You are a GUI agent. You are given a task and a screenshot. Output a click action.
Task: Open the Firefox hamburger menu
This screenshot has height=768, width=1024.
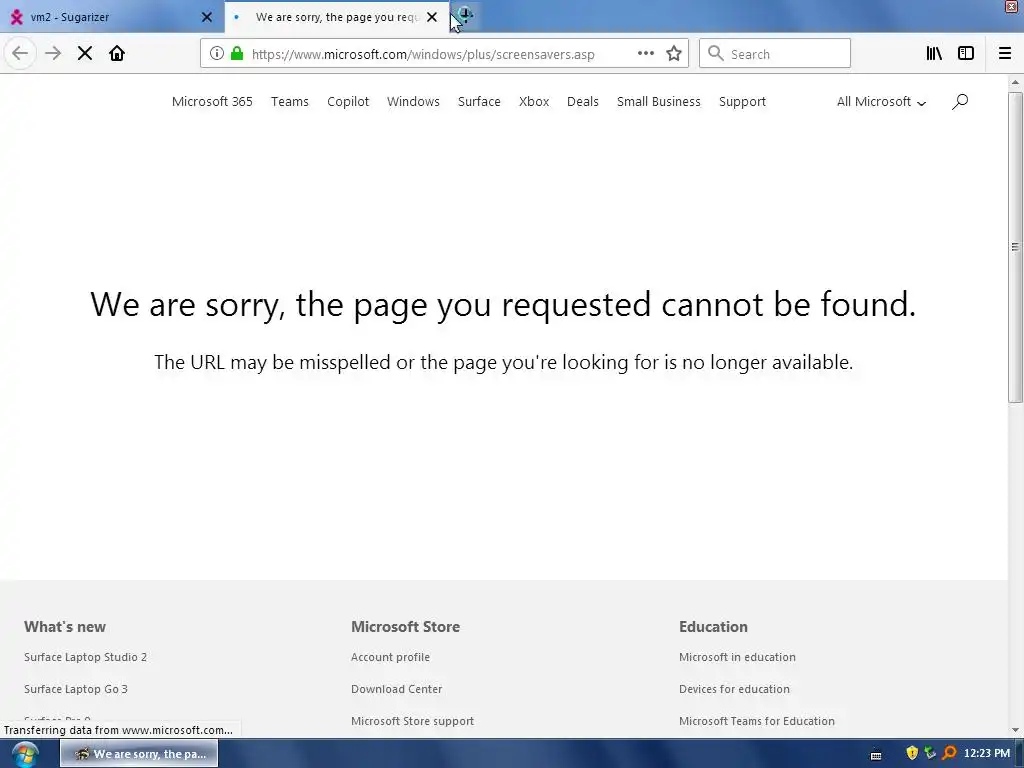coord(1005,54)
